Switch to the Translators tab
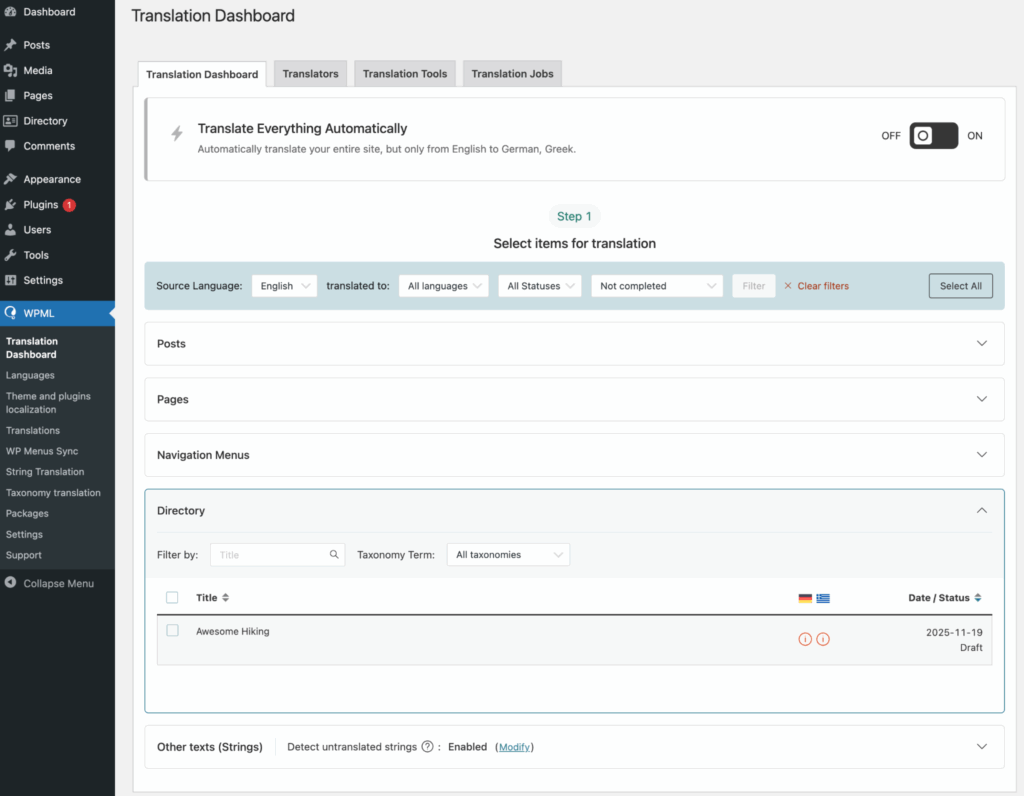The image size is (1024, 796). click(310, 73)
